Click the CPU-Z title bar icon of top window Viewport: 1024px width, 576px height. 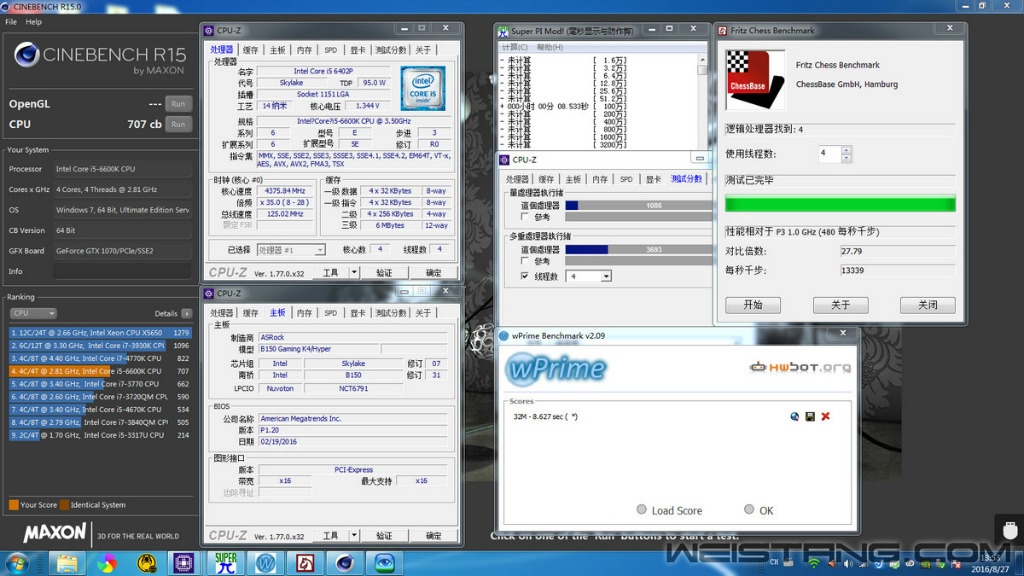[209, 31]
